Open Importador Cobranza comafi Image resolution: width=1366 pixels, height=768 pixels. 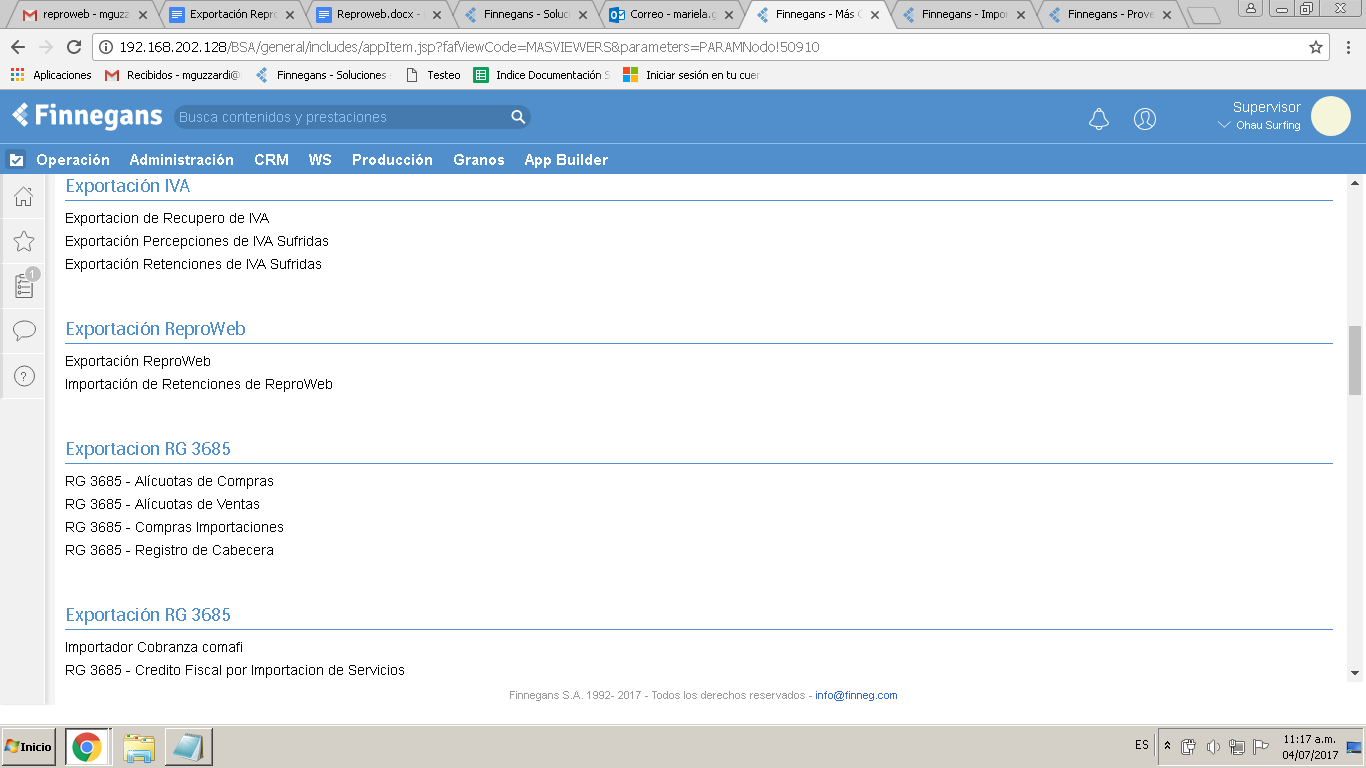point(154,647)
